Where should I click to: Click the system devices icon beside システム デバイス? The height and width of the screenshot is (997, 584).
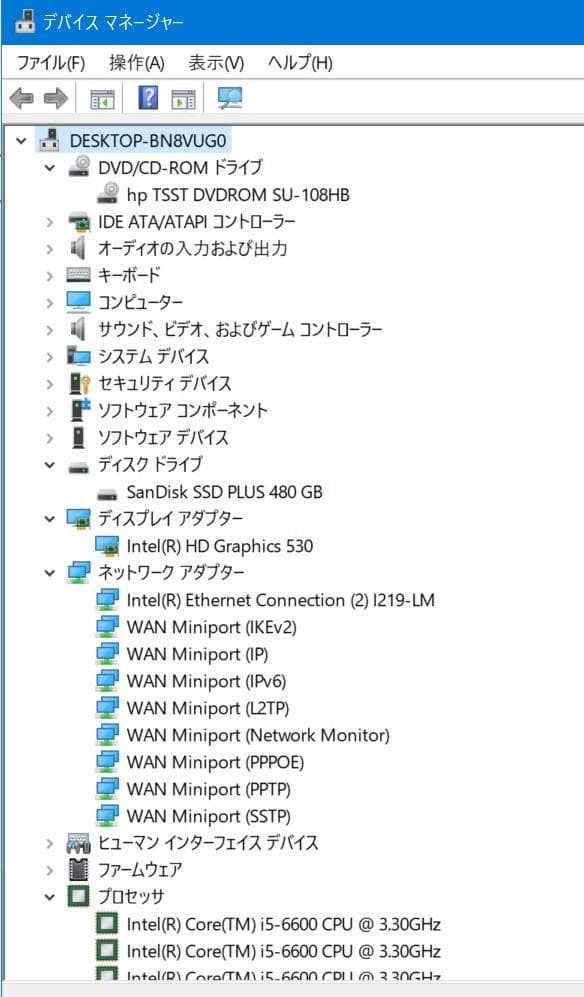point(79,356)
